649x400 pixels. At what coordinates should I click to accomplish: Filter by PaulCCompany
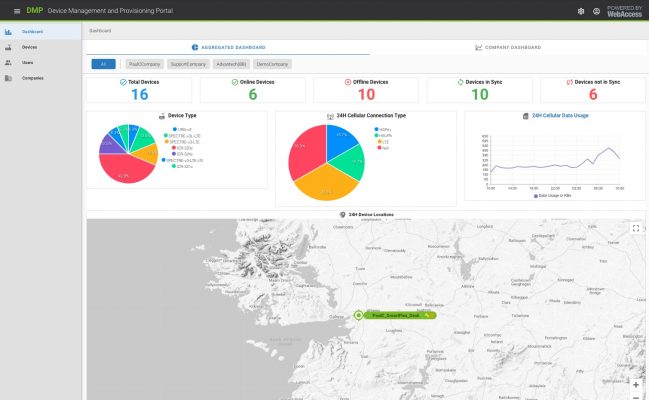[x=144, y=64]
